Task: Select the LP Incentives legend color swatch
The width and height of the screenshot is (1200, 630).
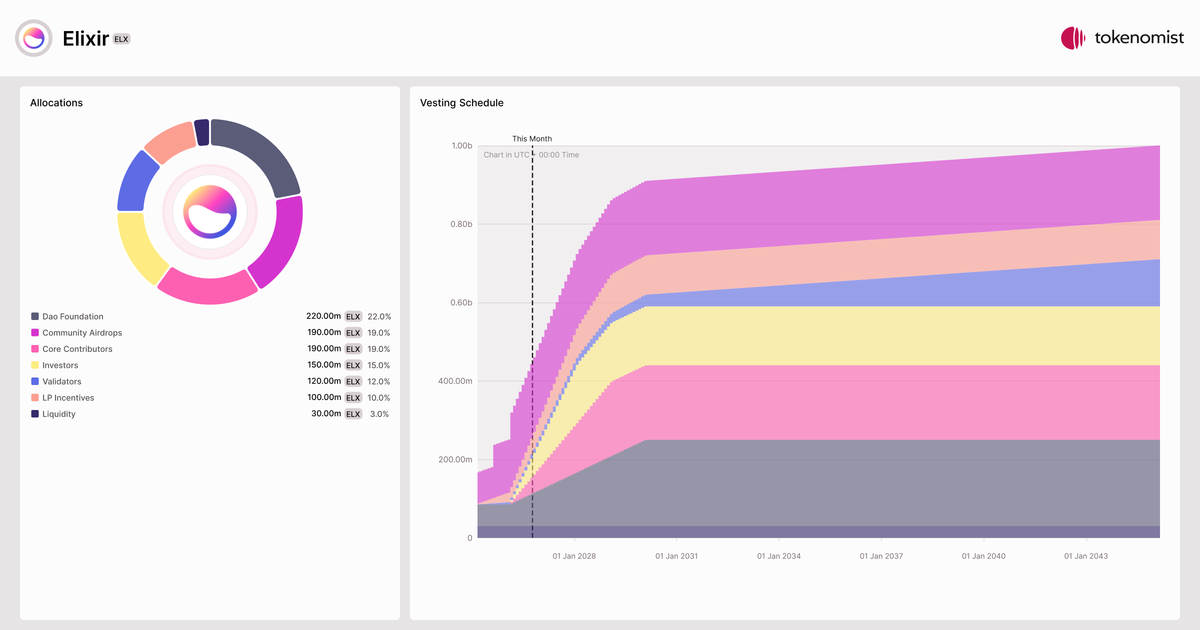Action: [x=35, y=398]
